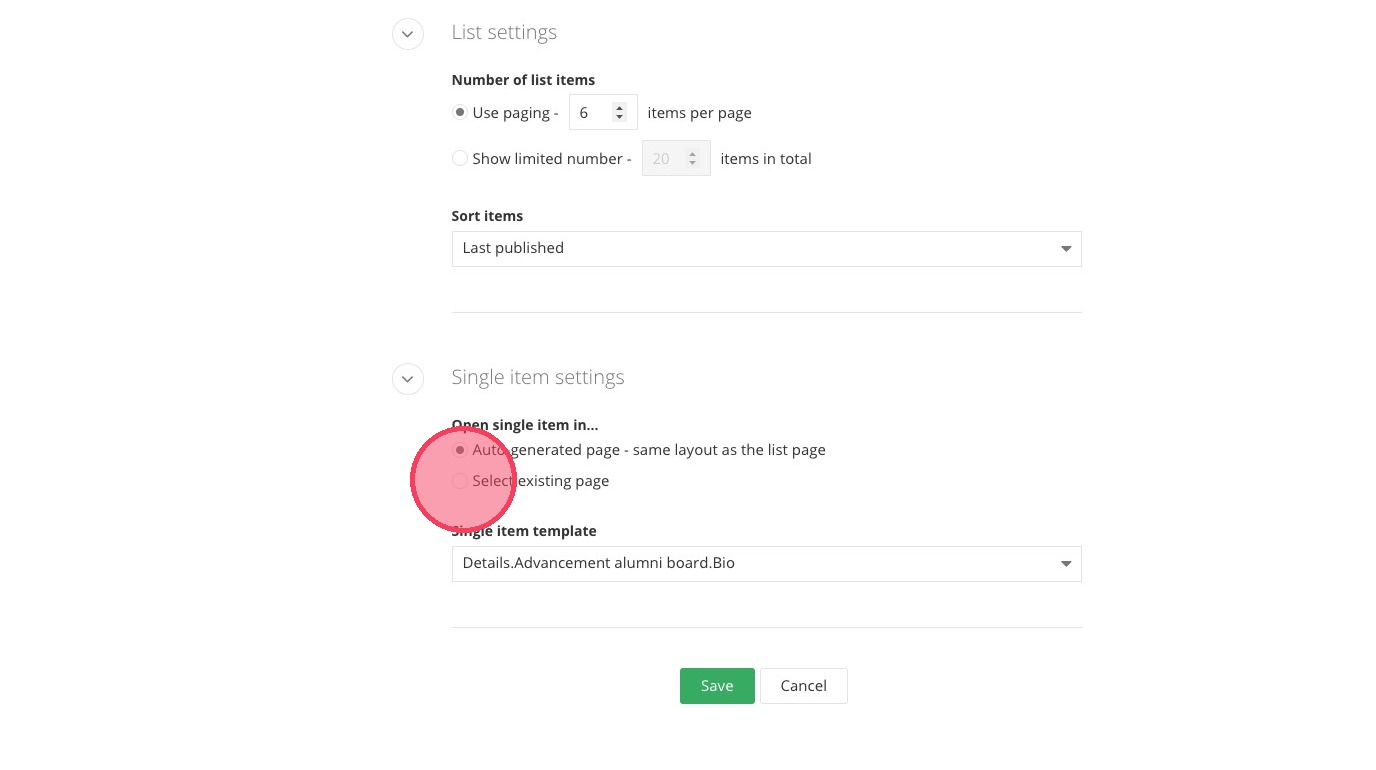
Task: Click the items in total number field
Action: click(663, 159)
